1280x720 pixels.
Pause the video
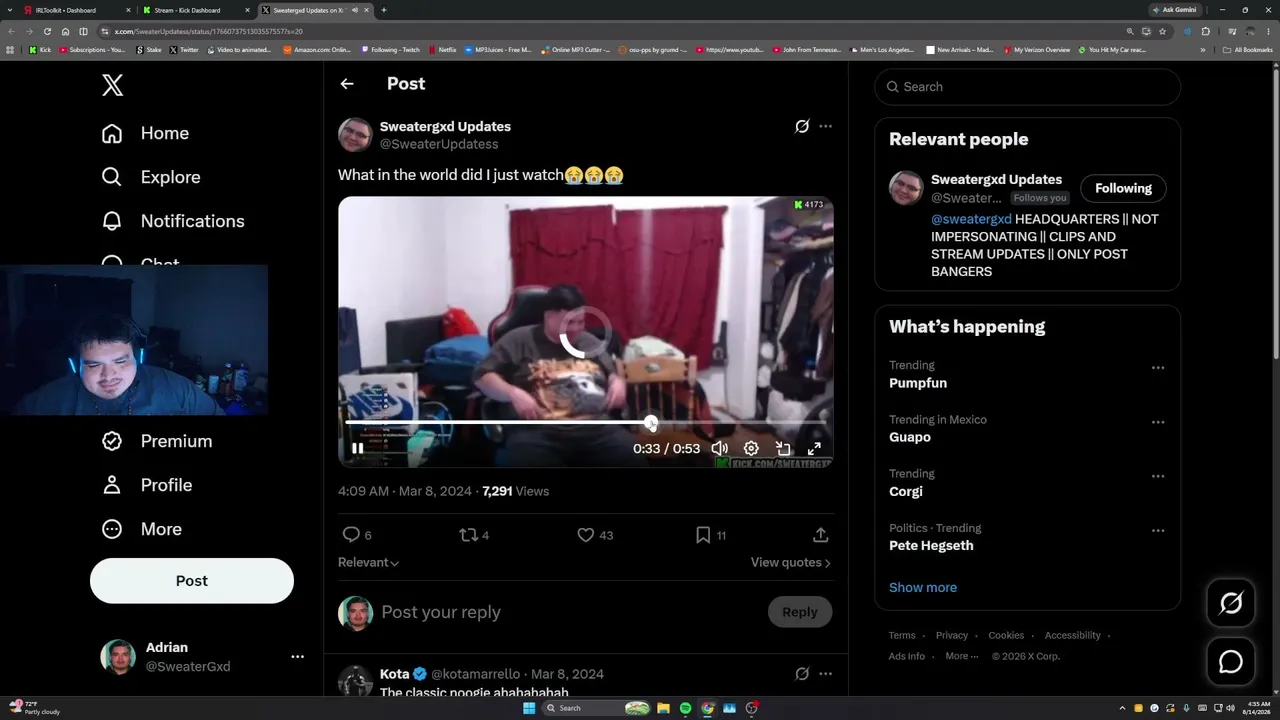click(357, 449)
